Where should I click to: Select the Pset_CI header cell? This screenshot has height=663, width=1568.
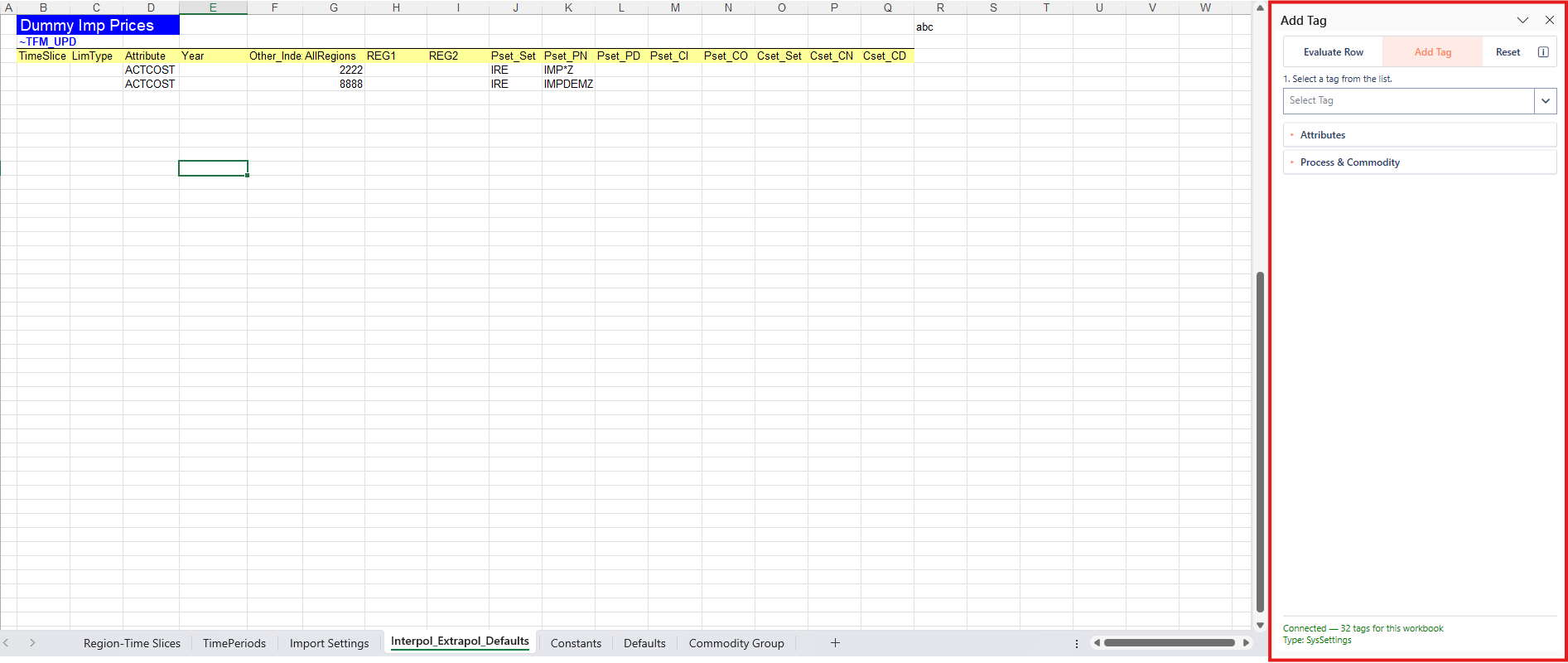coord(675,56)
